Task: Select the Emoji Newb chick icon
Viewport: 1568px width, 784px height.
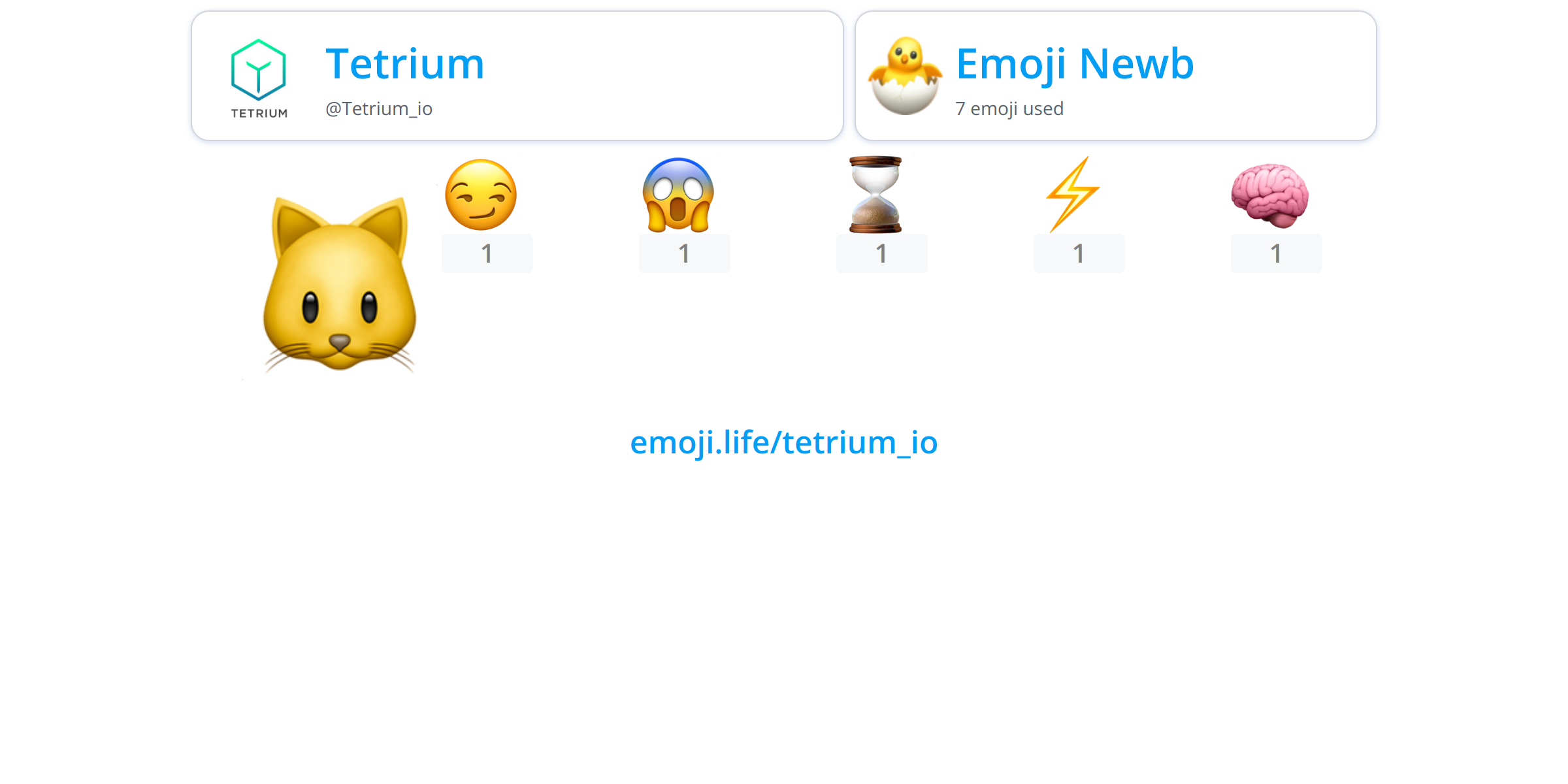Action: [907, 80]
